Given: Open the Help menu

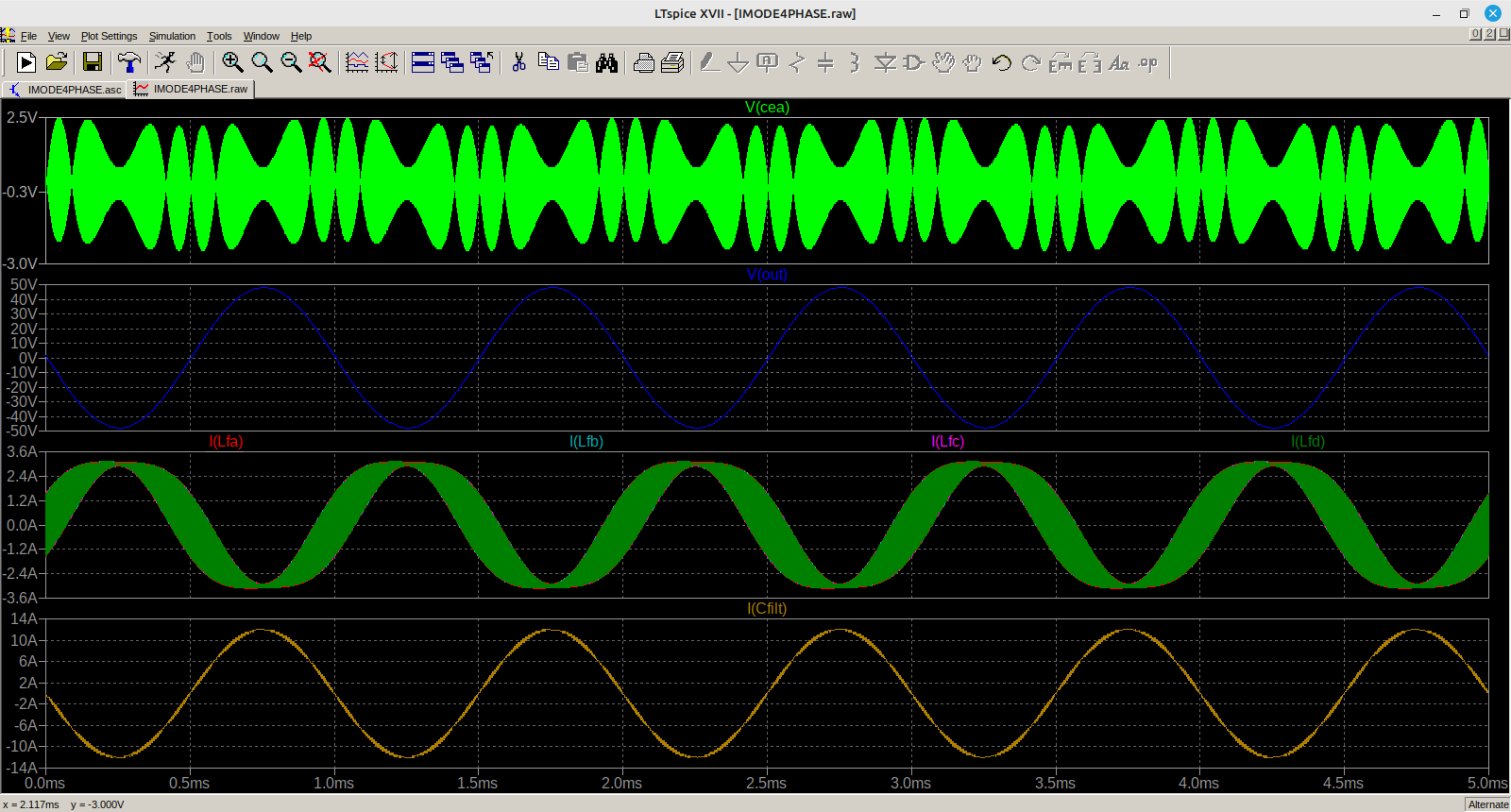Looking at the screenshot, I should 301,36.
